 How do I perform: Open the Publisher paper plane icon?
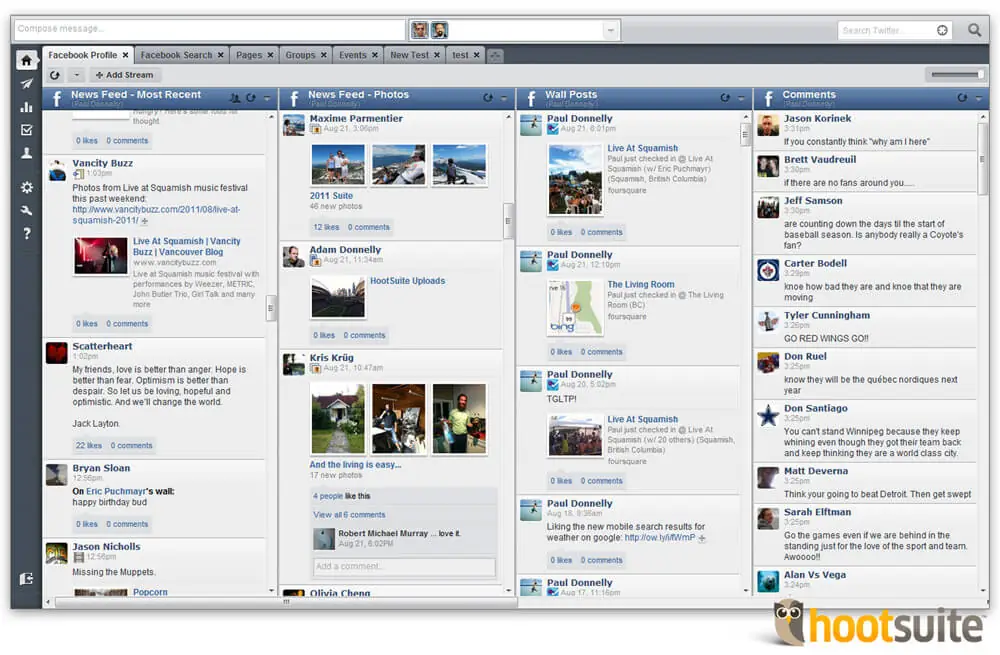click(26, 84)
